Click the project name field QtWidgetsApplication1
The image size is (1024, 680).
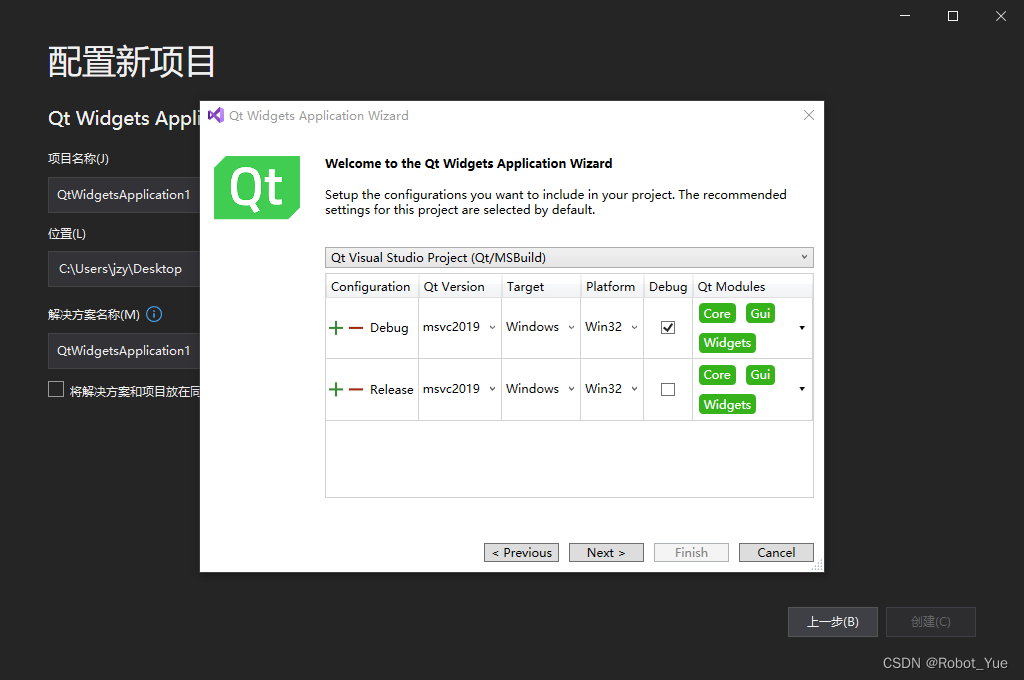click(x=124, y=195)
